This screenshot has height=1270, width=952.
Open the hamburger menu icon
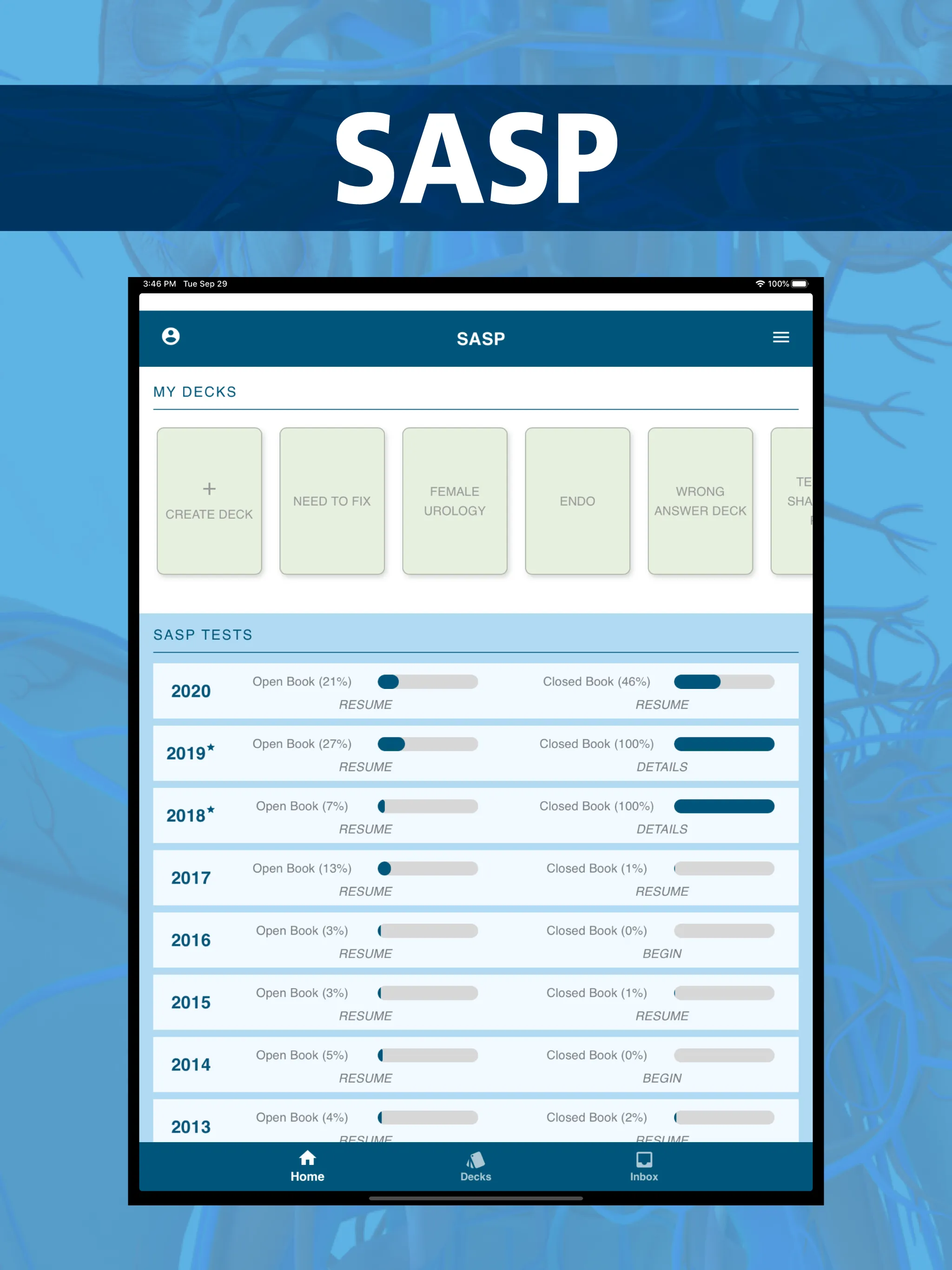point(779,337)
